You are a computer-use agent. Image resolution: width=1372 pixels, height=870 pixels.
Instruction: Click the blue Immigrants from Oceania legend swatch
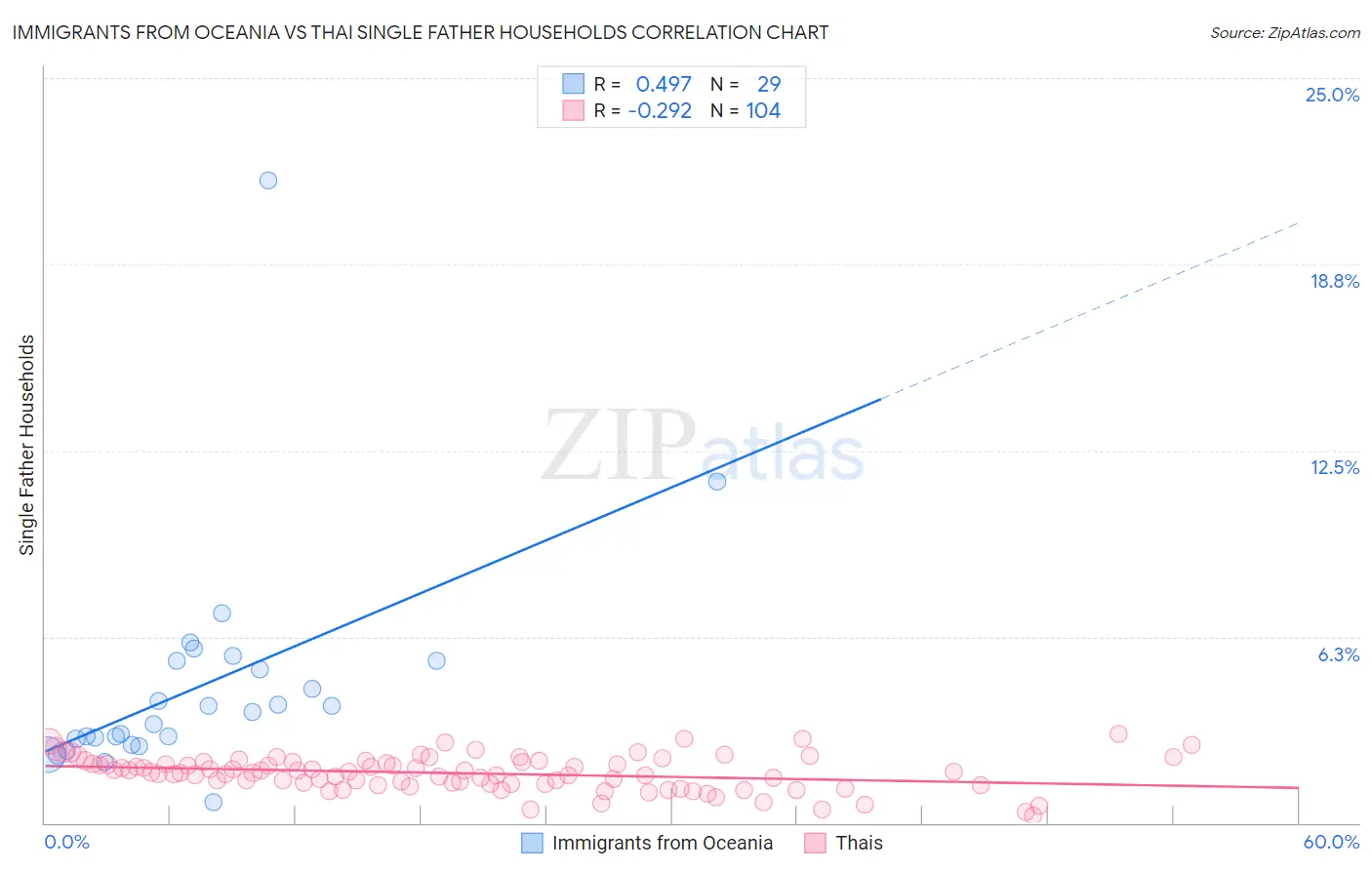[532, 843]
